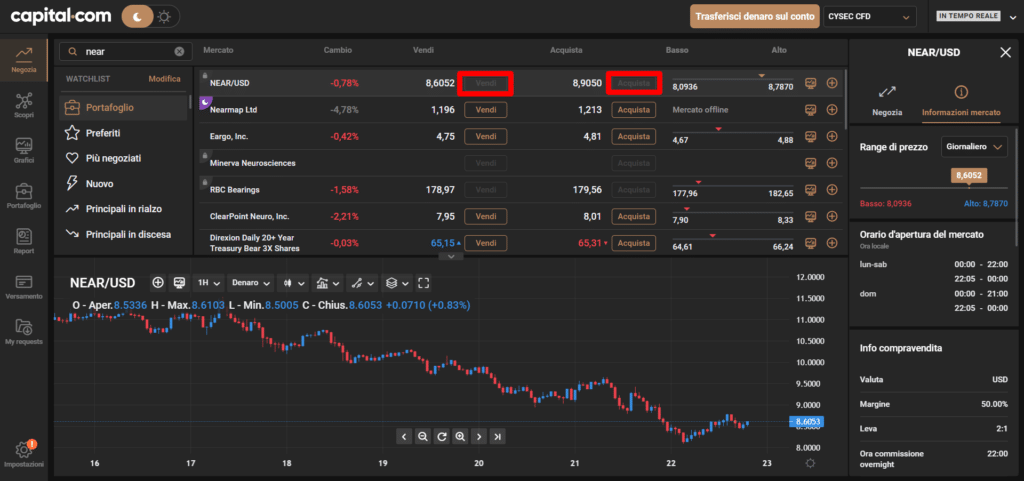The width and height of the screenshot is (1024, 481).
Task: Enter fullscreen chart mode
Action: click(x=423, y=283)
